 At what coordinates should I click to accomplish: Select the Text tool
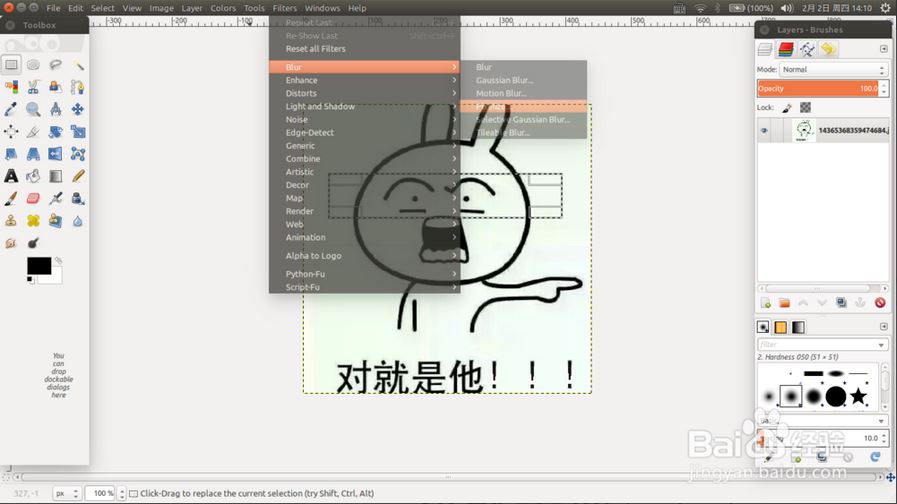click(11, 176)
